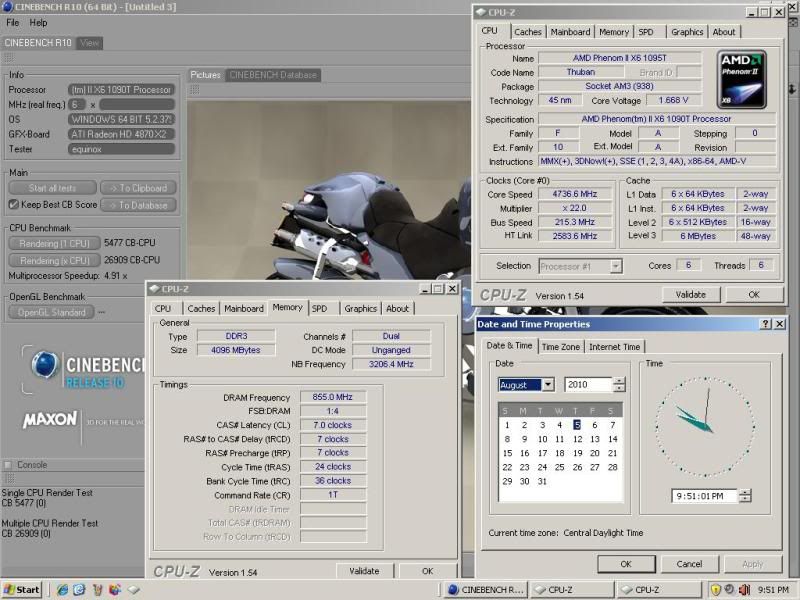Click the Start all tests button
This screenshot has width=800, height=600.
pos(53,188)
